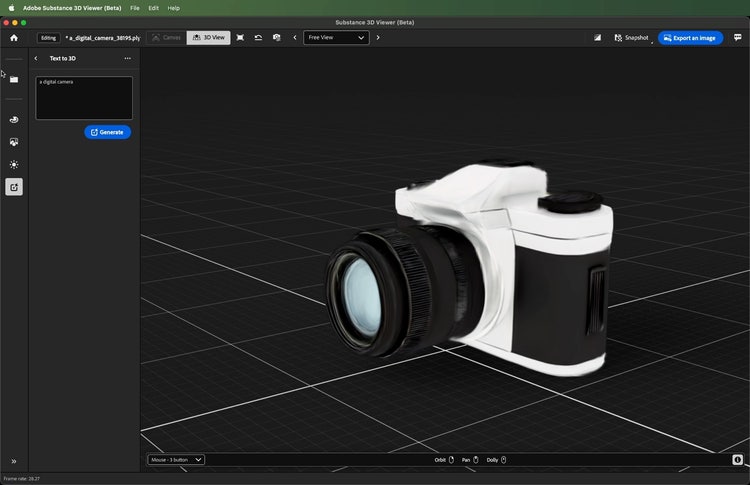
Task: Click the reset camera view icon
Action: 258,37
